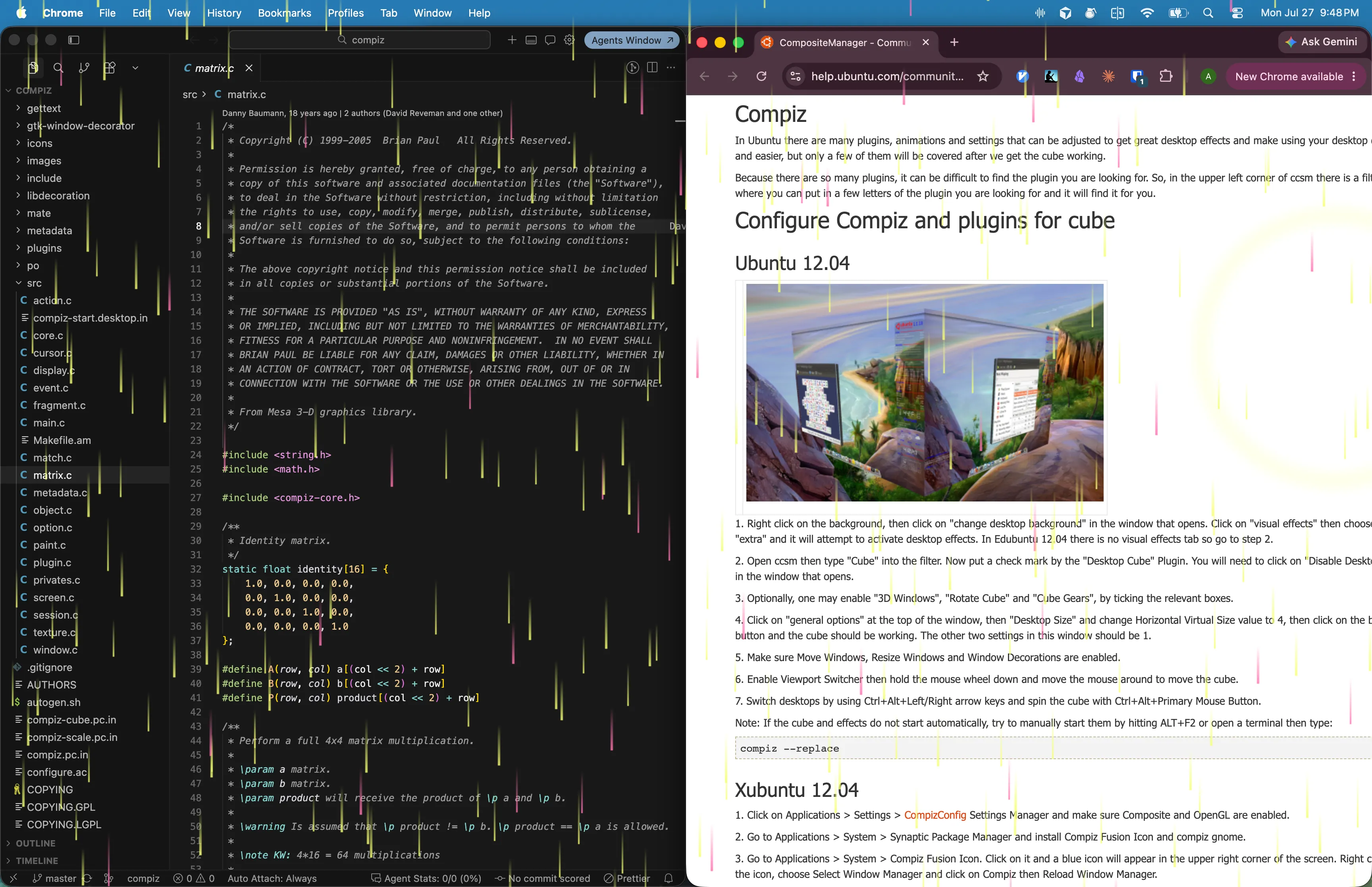Focus the help.ubuntu.com address bar
Screen dimensions: 1372x887
[886, 77]
